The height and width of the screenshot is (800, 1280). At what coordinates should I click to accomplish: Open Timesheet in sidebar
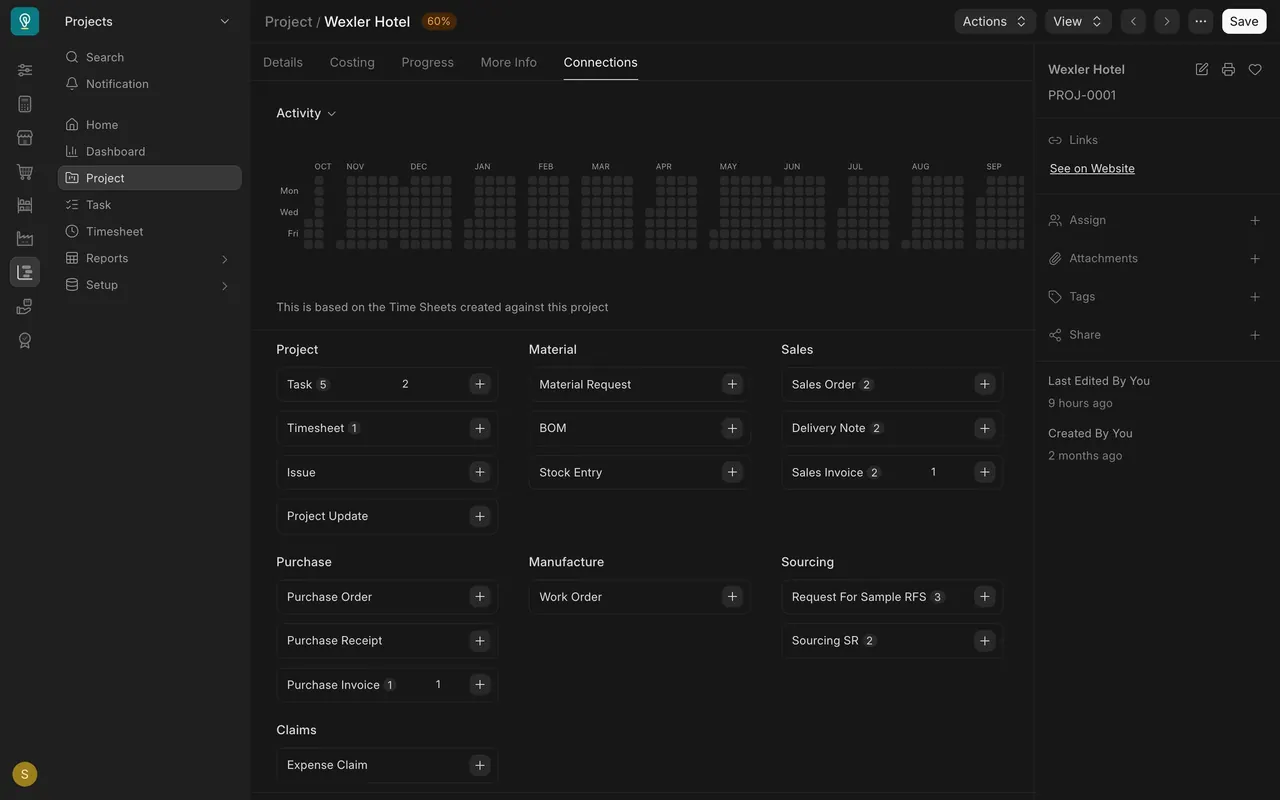point(150,231)
